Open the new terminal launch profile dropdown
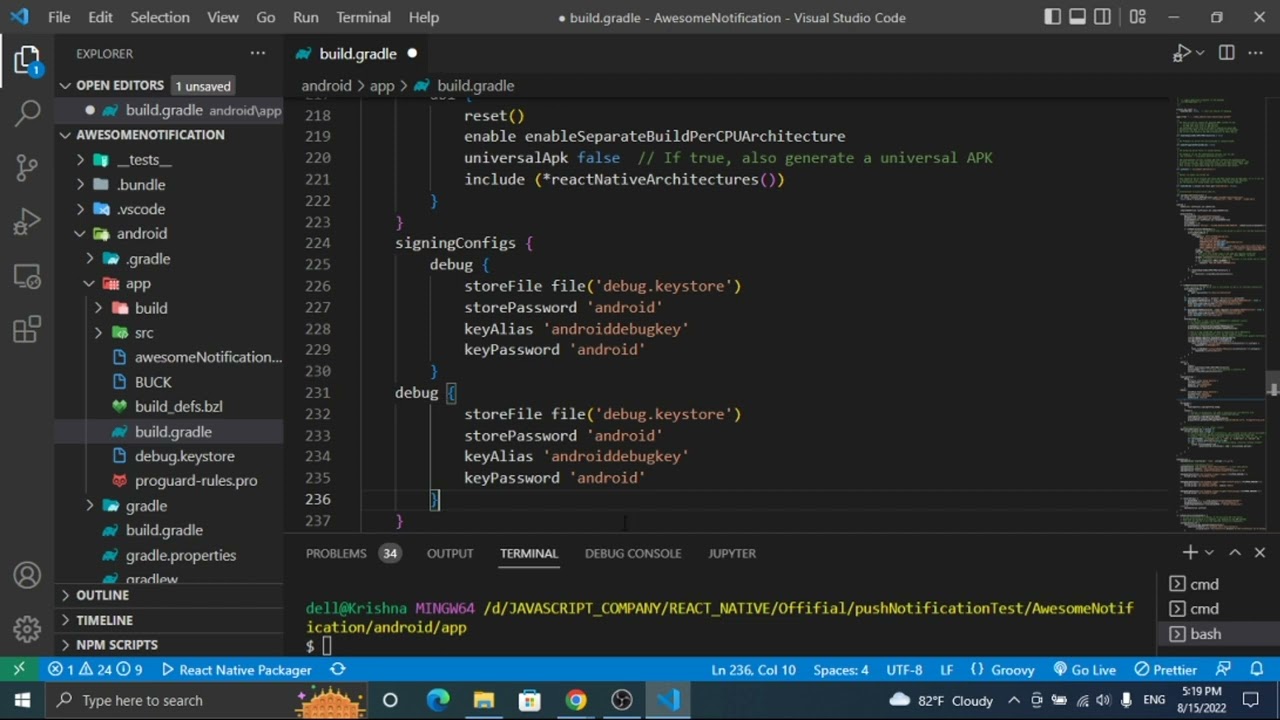This screenshot has height=720, width=1280. 1209,552
